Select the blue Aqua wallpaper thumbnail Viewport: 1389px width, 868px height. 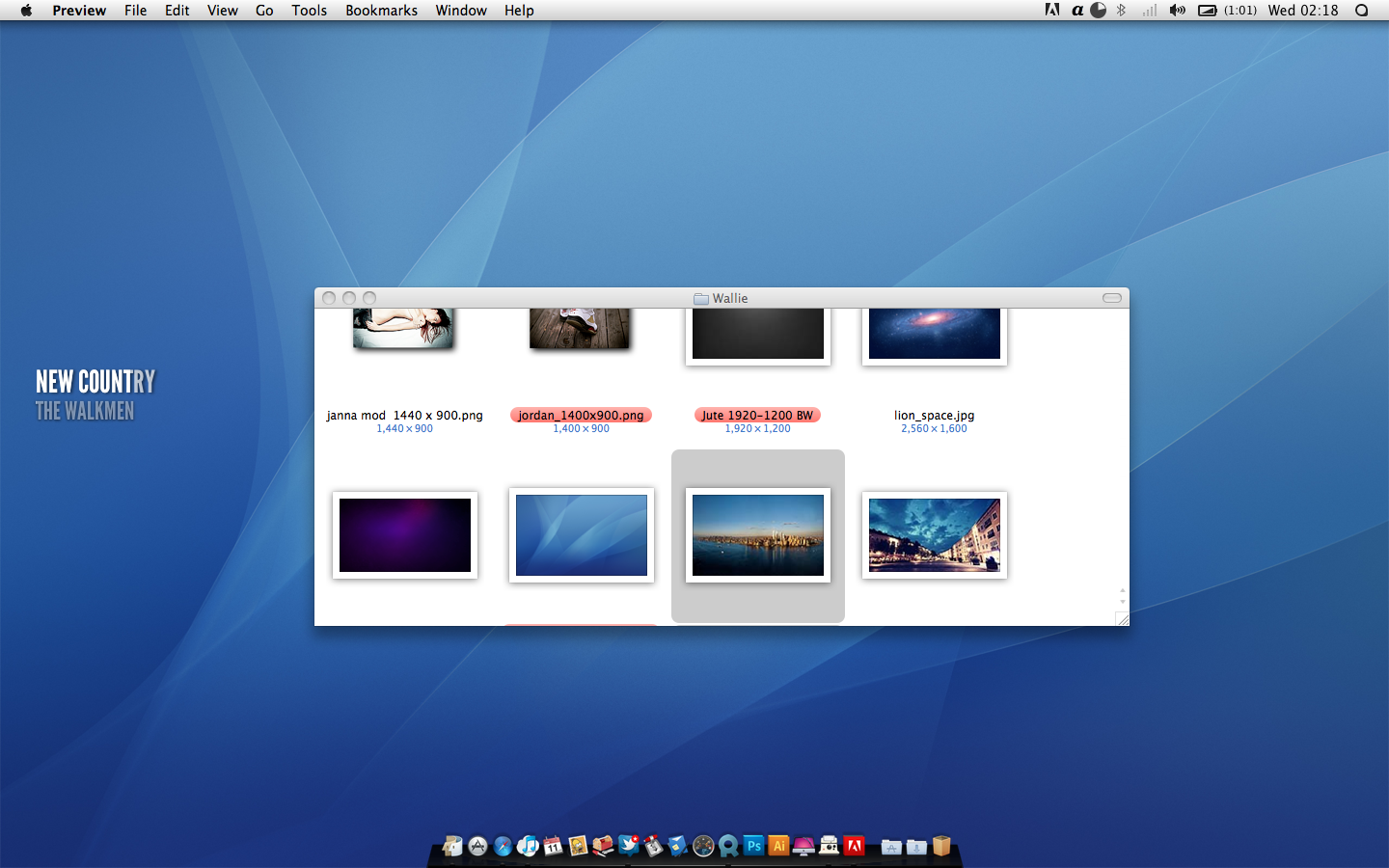[582, 535]
